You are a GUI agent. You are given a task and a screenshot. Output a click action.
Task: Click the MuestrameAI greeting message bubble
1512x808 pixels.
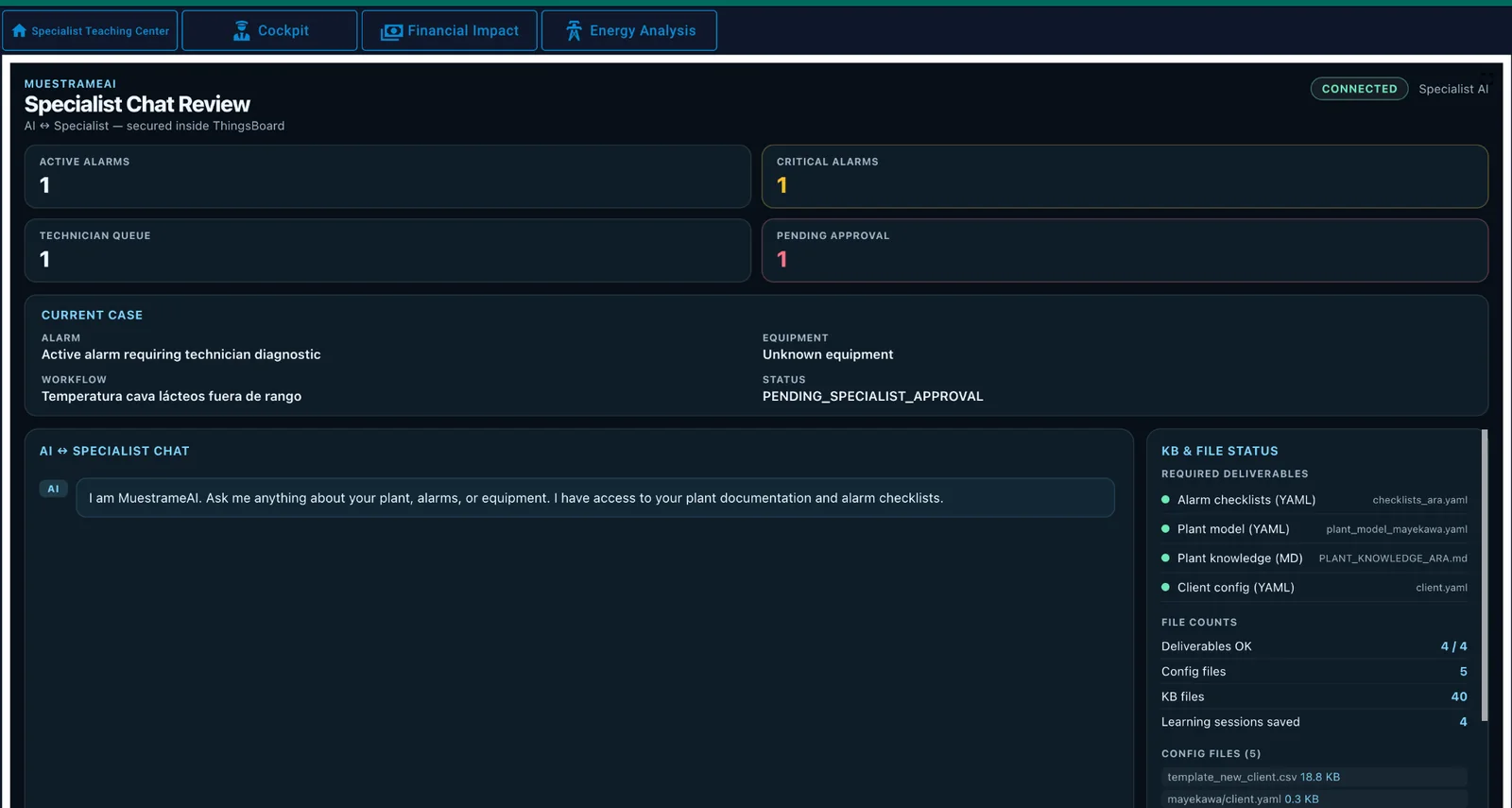[595, 498]
